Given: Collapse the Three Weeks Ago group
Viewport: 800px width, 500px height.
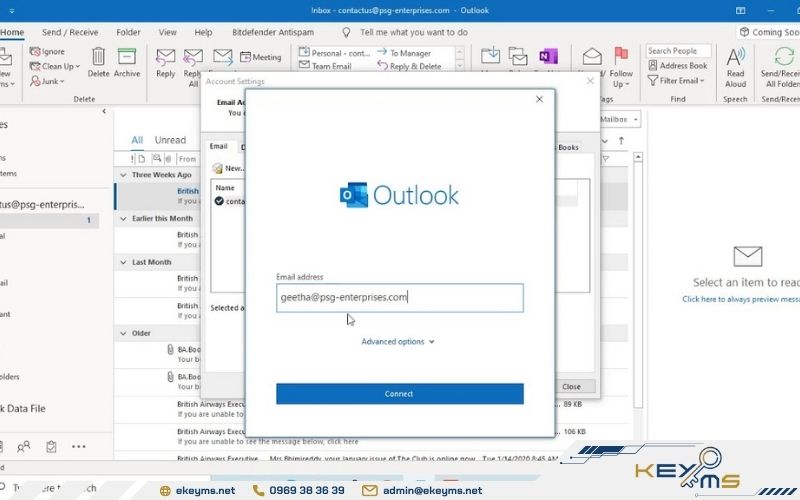Looking at the screenshot, I should pyautogui.click(x=123, y=175).
